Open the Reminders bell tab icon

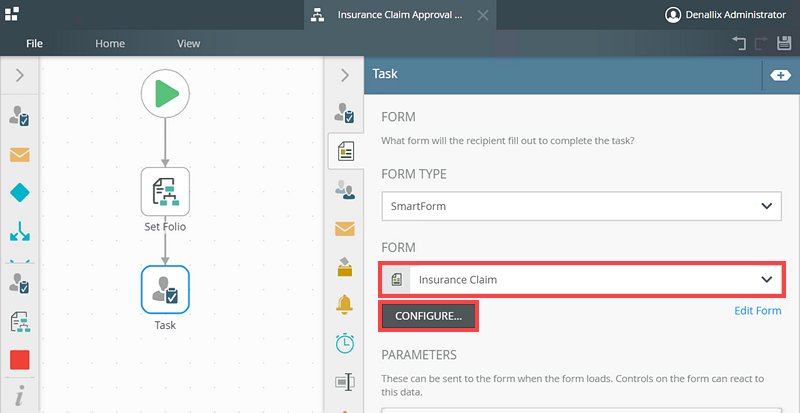(x=345, y=305)
